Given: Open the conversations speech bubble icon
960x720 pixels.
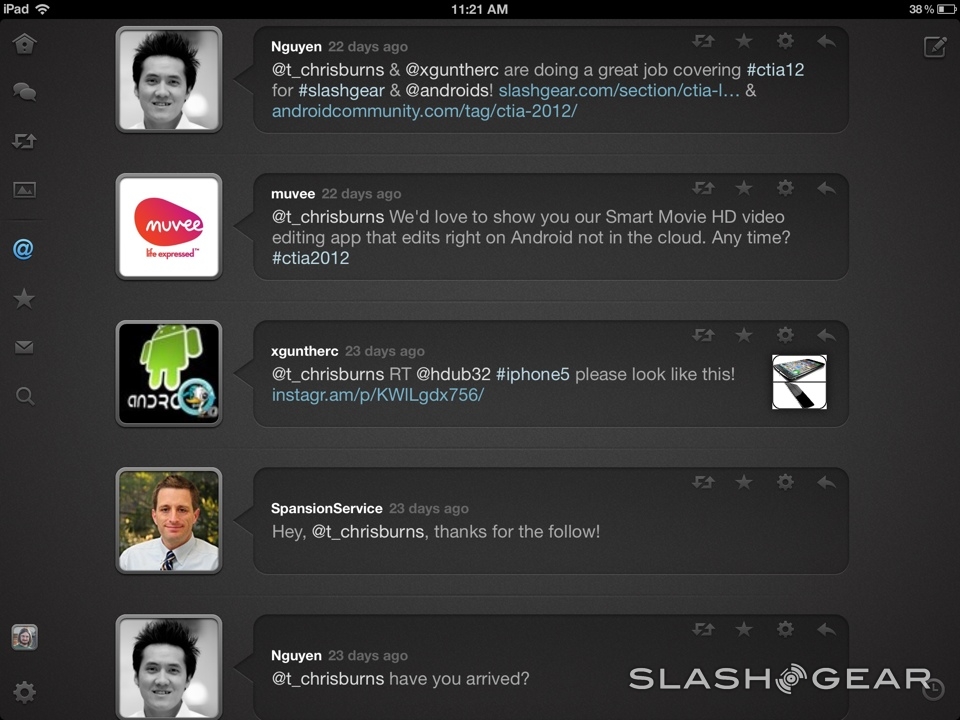Looking at the screenshot, I should click(x=24, y=92).
